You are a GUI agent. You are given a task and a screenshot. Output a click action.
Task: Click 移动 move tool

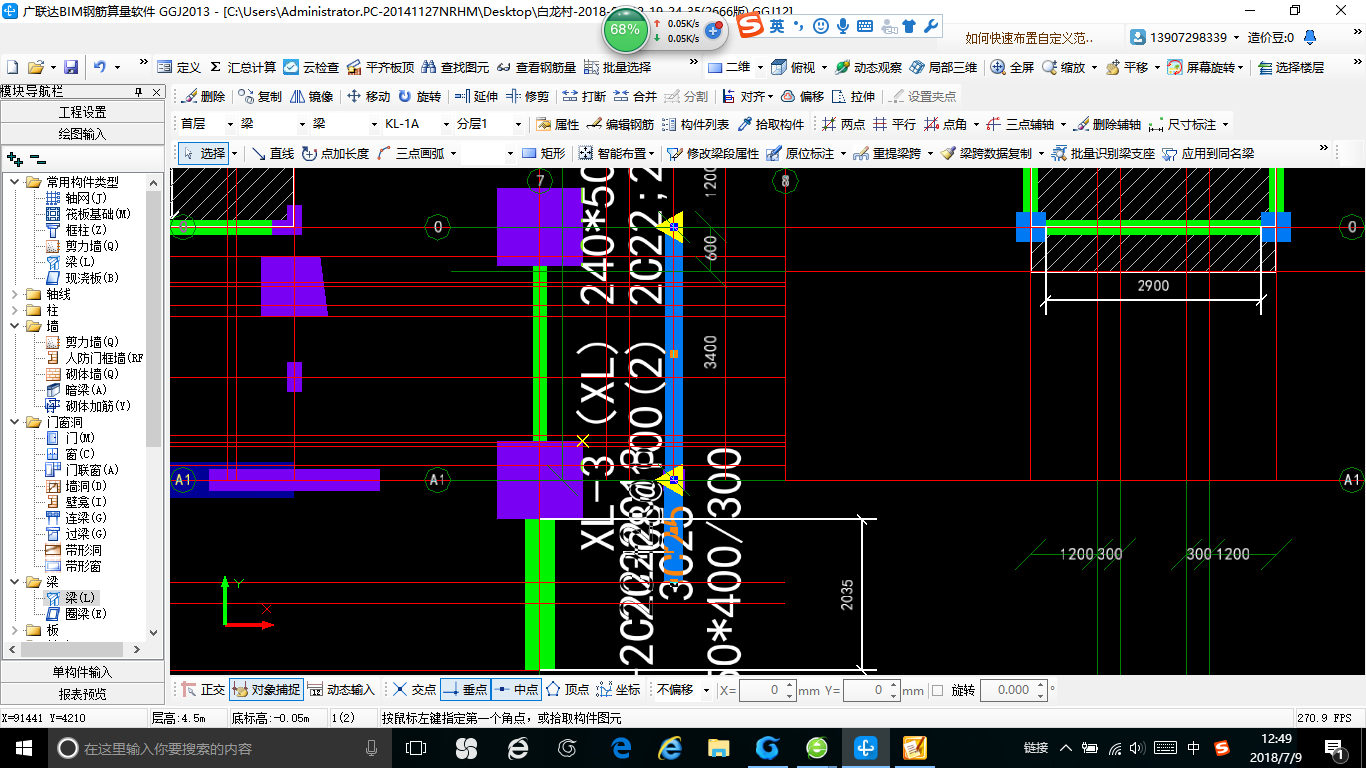point(368,96)
